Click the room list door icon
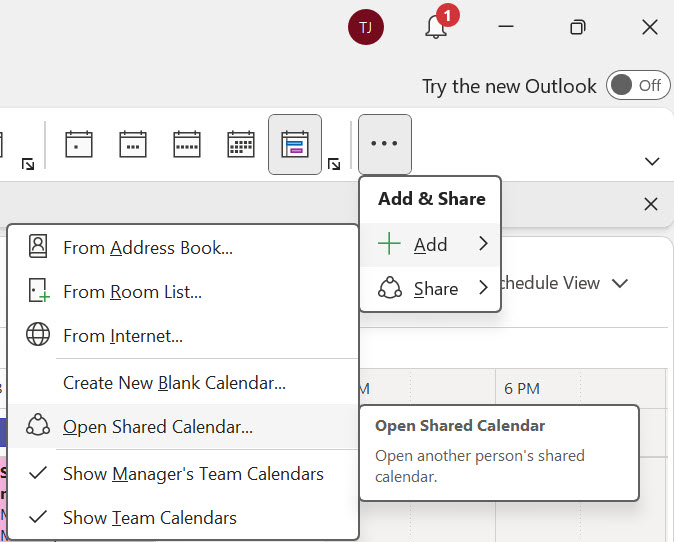This screenshot has width=674, height=542. pos(38,290)
